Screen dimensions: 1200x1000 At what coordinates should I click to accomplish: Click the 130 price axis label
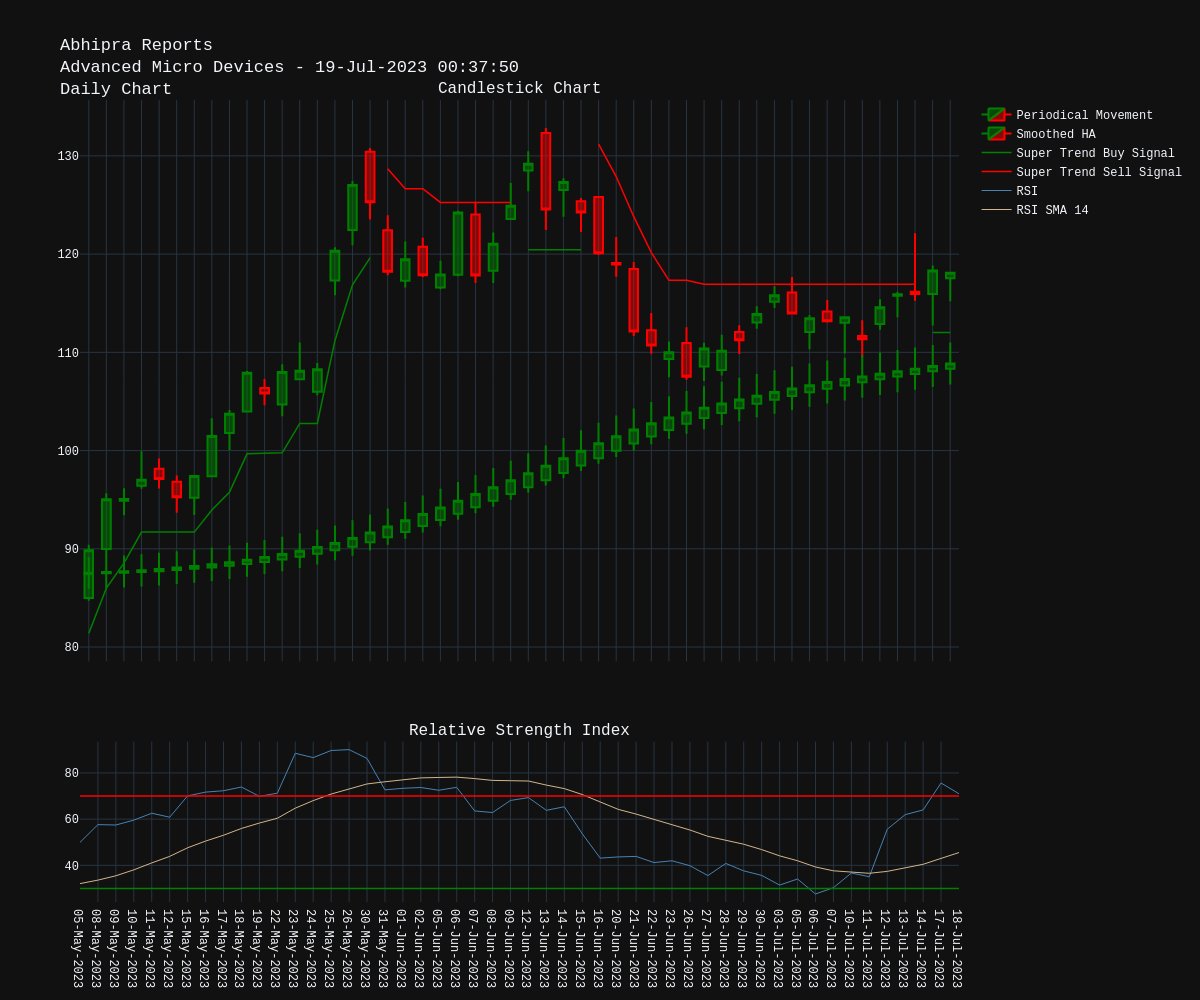pyautogui.click(x=68, y=157)
